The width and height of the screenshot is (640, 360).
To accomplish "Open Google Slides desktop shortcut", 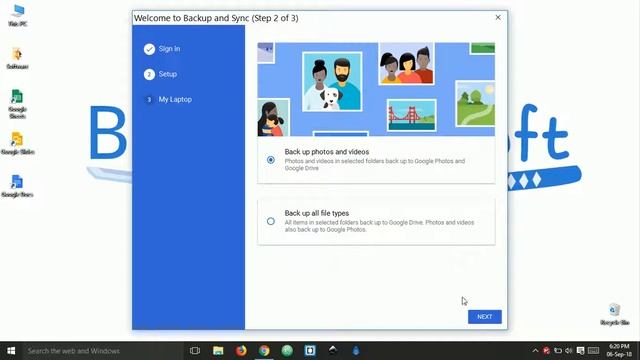I will click(18, 143).
